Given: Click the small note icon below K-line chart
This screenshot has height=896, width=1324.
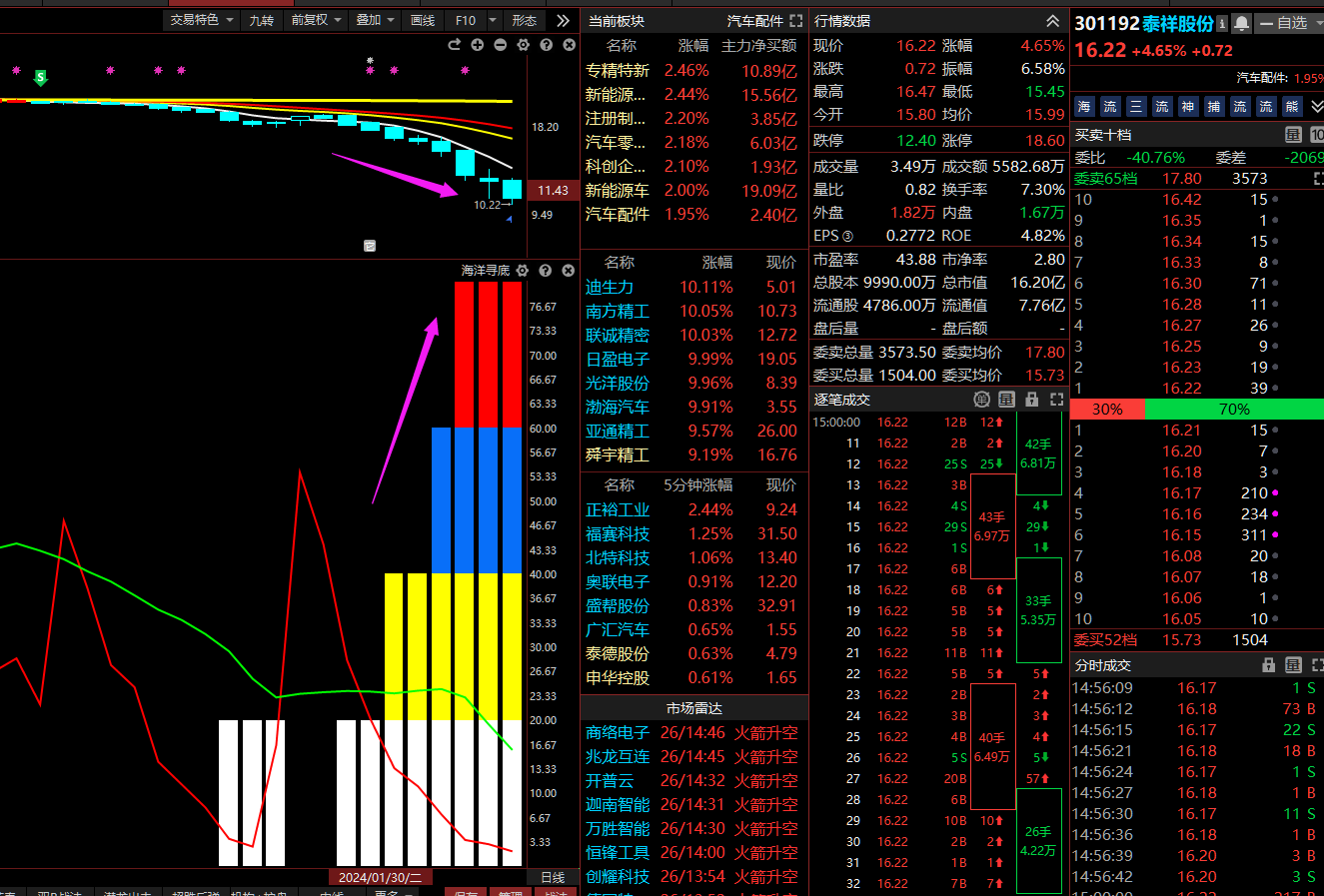Looking at the screenshot, I should (x=370, y=245).
